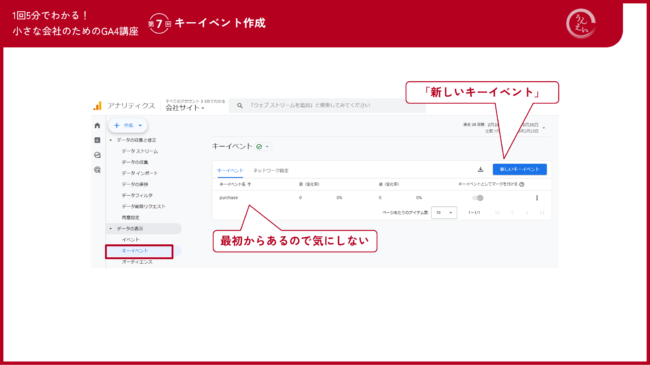Click the orange Google Analytics logo
The width and height of the screenshot is (650, 365).
[97, 106]
